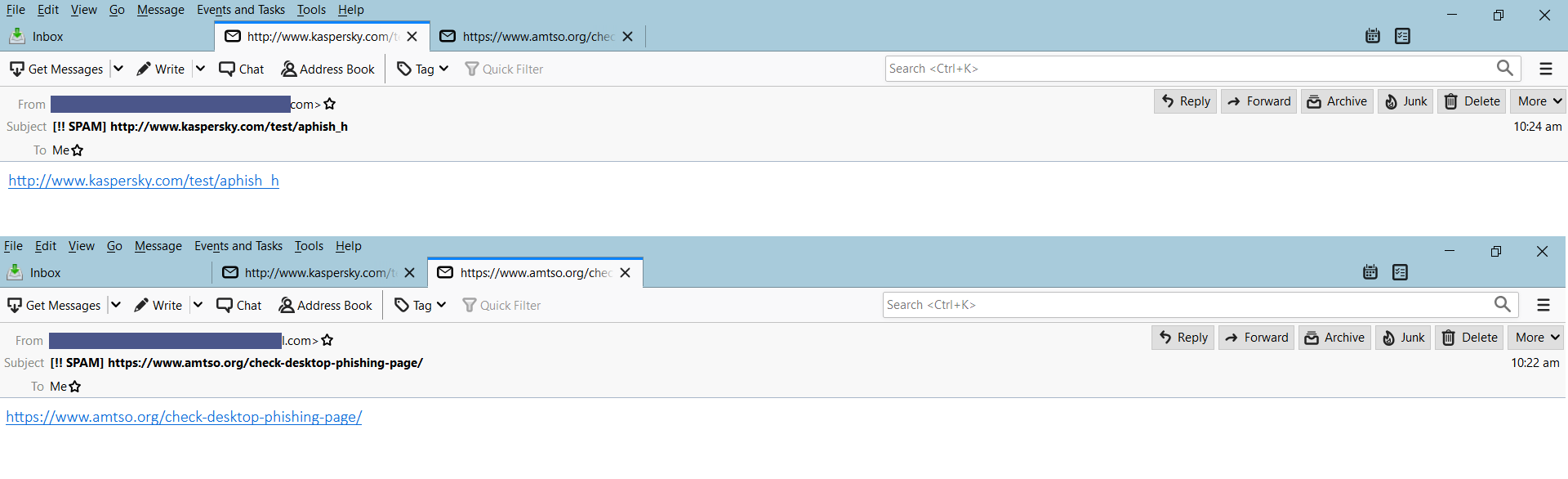
Task: Close the amtso.org tab in the Kaspersky message window
Action: (627, 37)
